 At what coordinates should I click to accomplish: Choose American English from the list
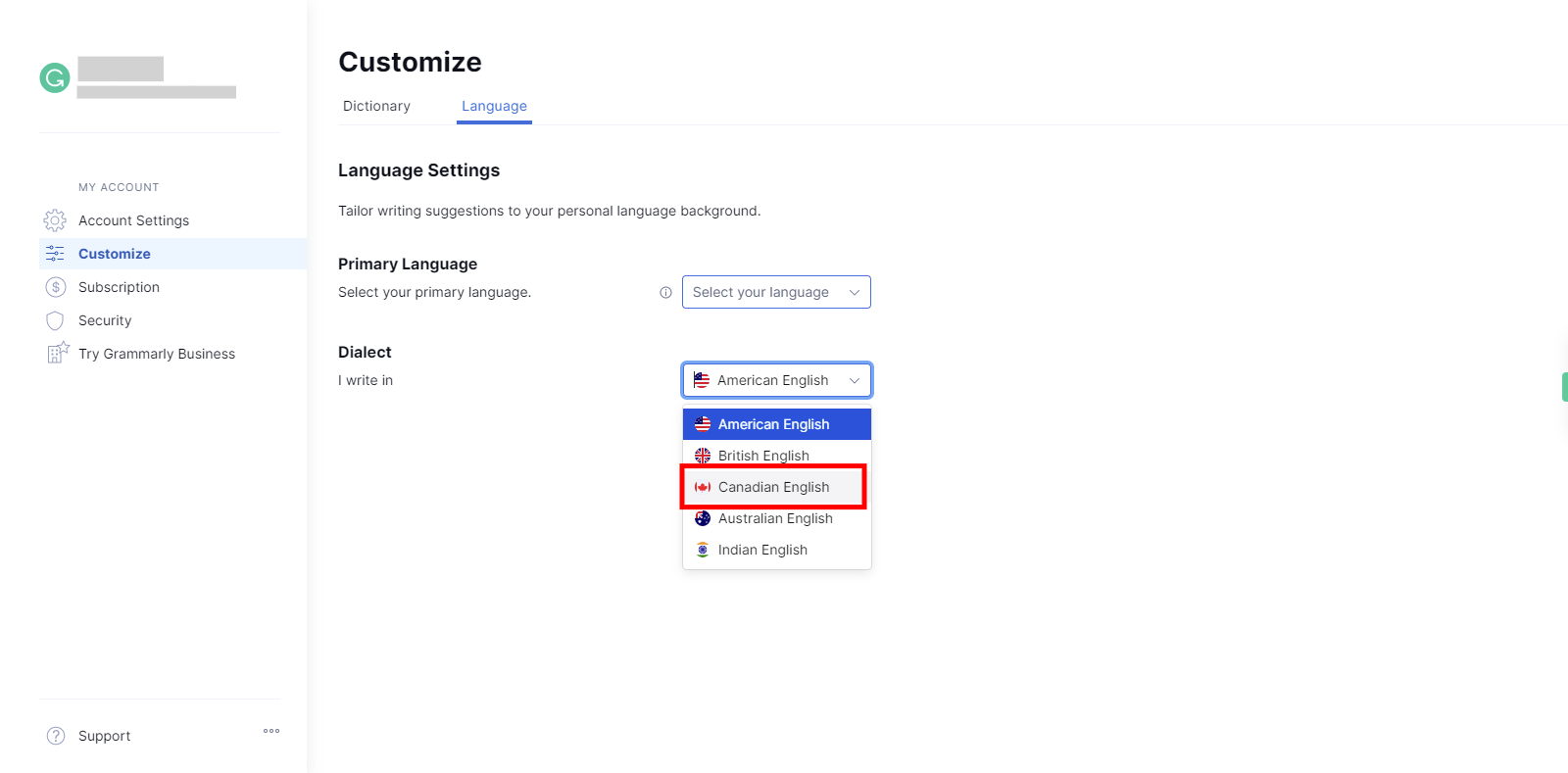(777, 424)
